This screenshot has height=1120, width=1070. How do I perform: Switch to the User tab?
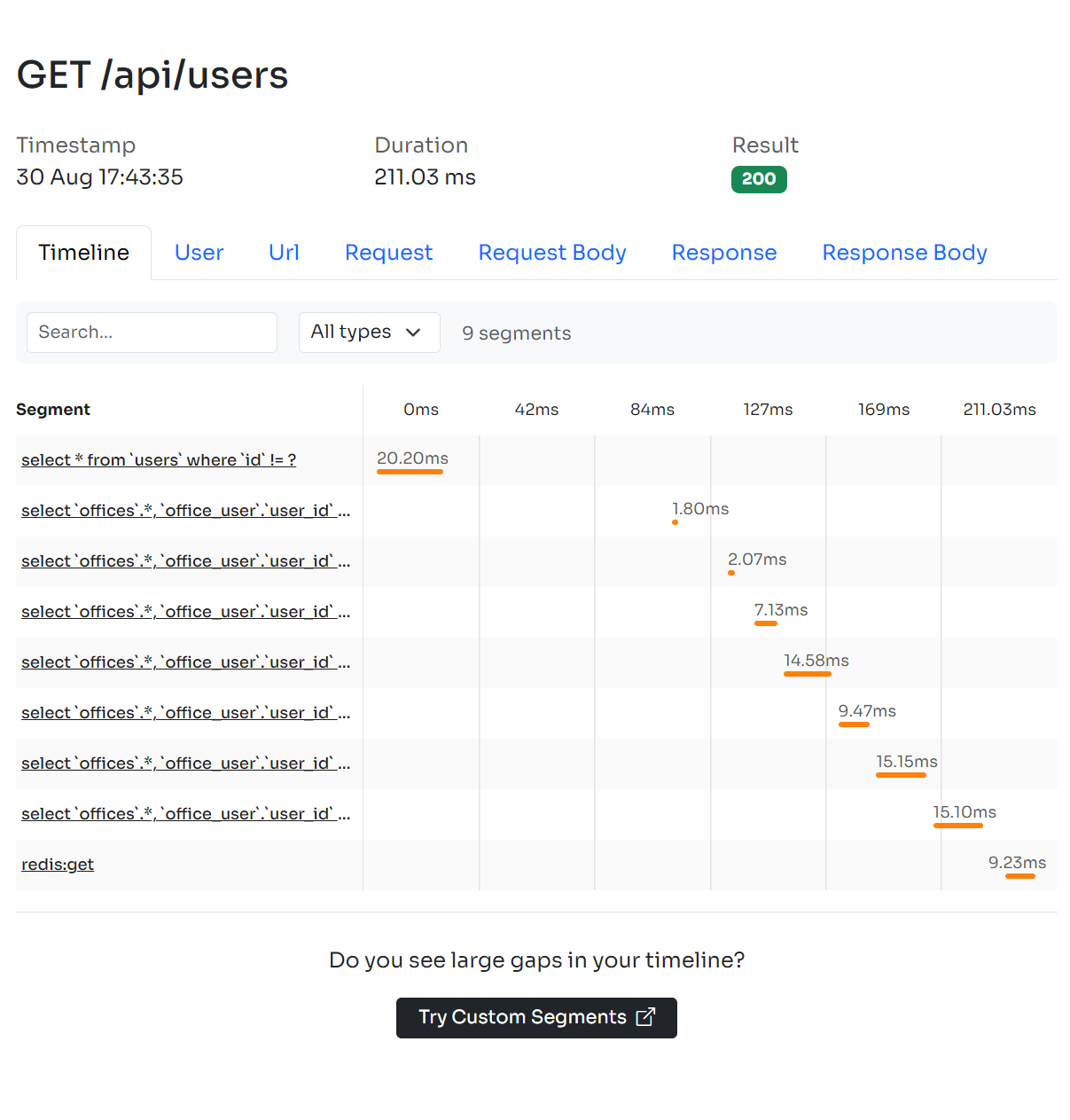(x=199, y=253)
